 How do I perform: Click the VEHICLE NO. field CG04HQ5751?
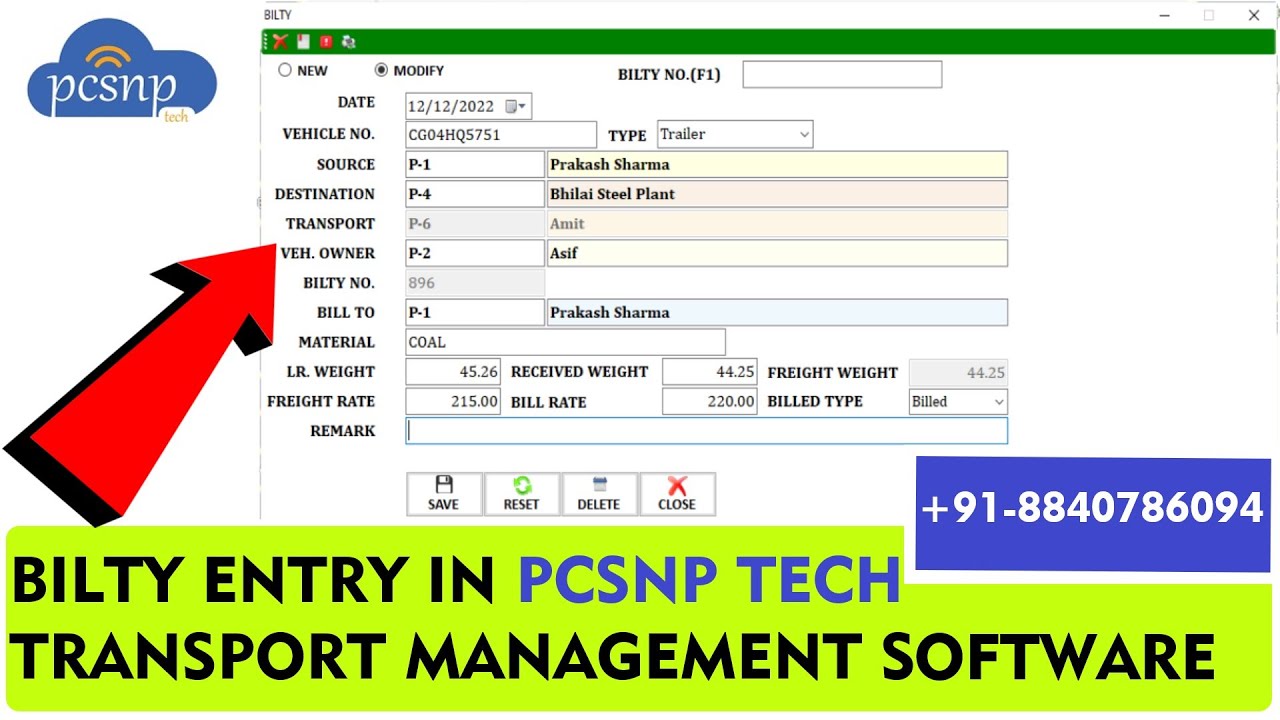point(501,135)
